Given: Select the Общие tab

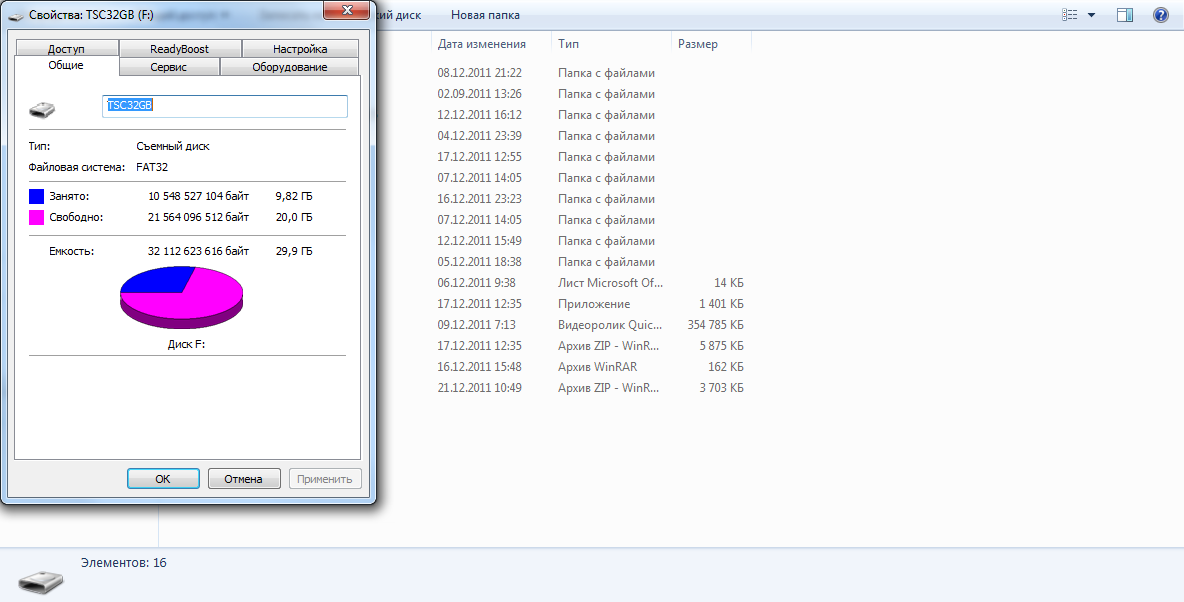Looking at the screenshot, I should click(66, 66).
